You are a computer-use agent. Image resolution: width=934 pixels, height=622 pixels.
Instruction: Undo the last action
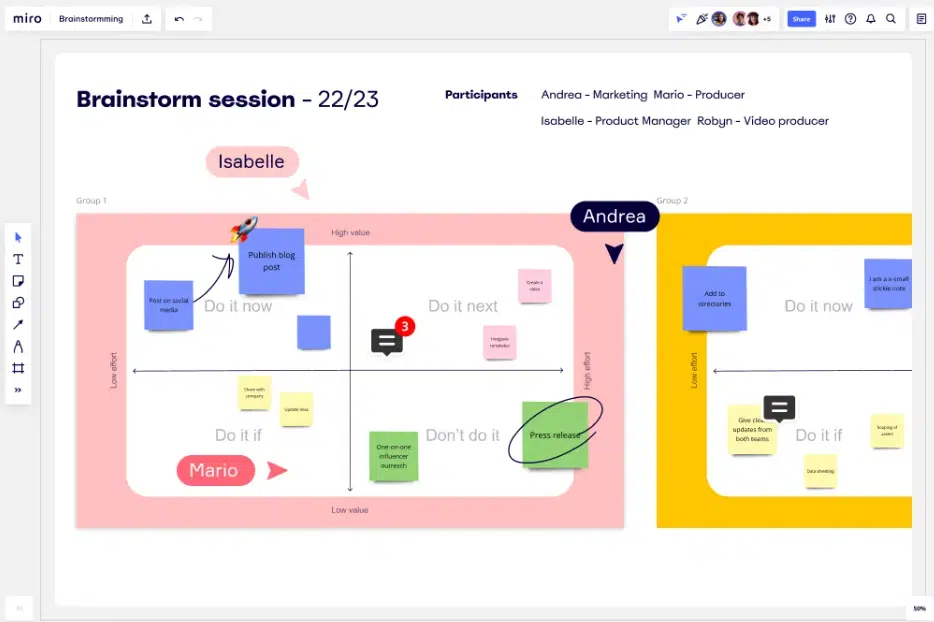179,19
